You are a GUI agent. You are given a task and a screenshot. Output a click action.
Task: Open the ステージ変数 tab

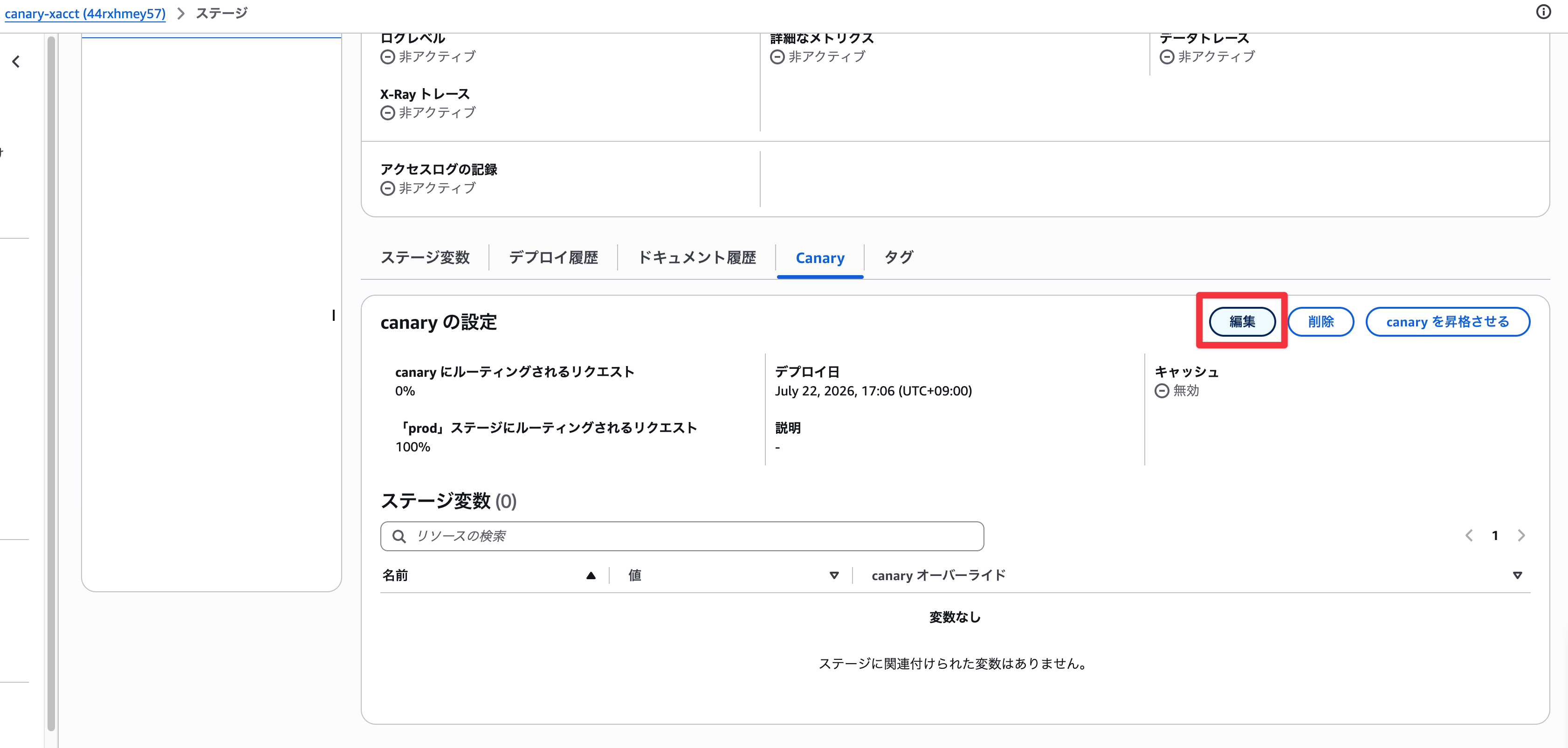425,258
